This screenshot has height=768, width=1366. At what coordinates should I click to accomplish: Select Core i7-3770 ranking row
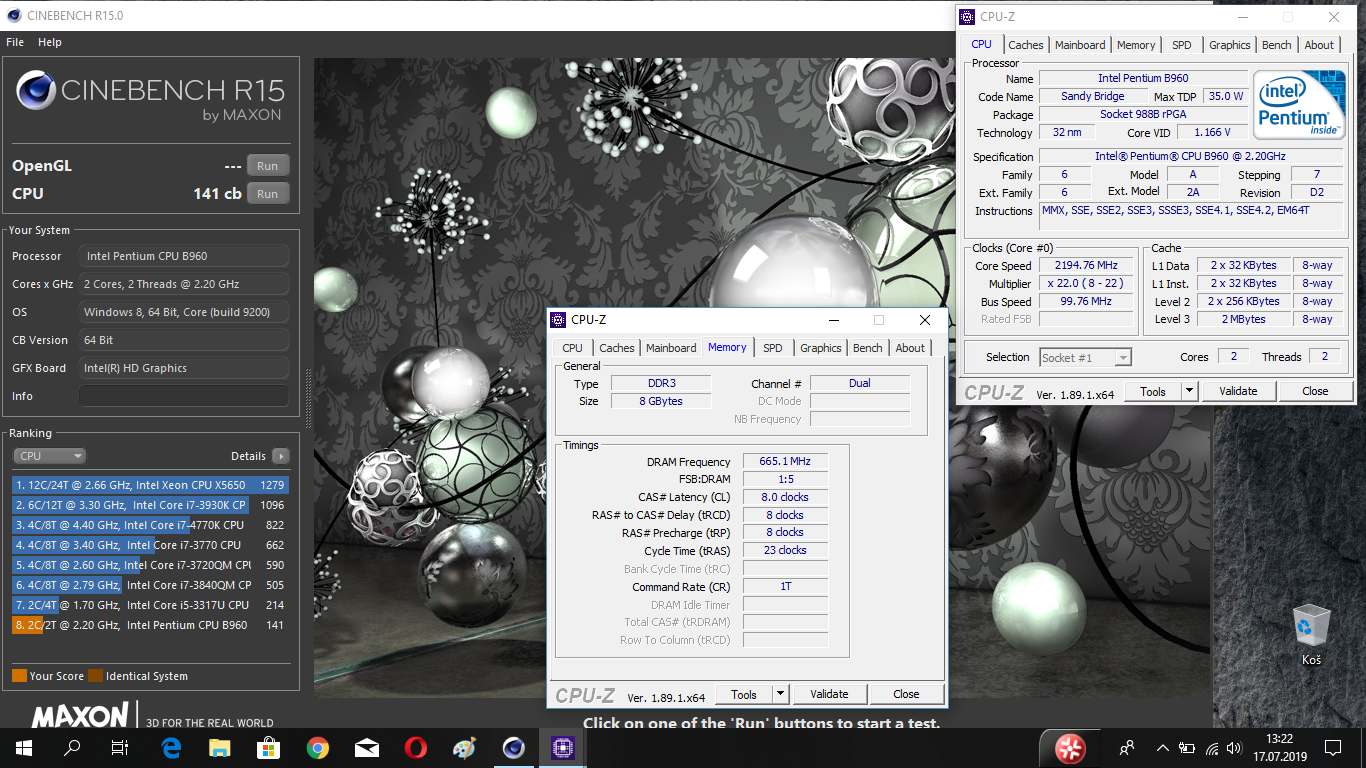pyautogui.click(x=151, y=545)
